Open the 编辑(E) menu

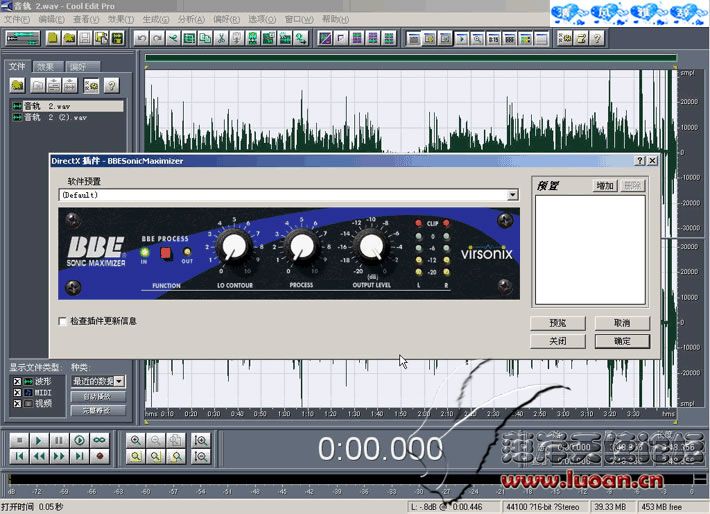pyautogui.click(x=51, y=19)
